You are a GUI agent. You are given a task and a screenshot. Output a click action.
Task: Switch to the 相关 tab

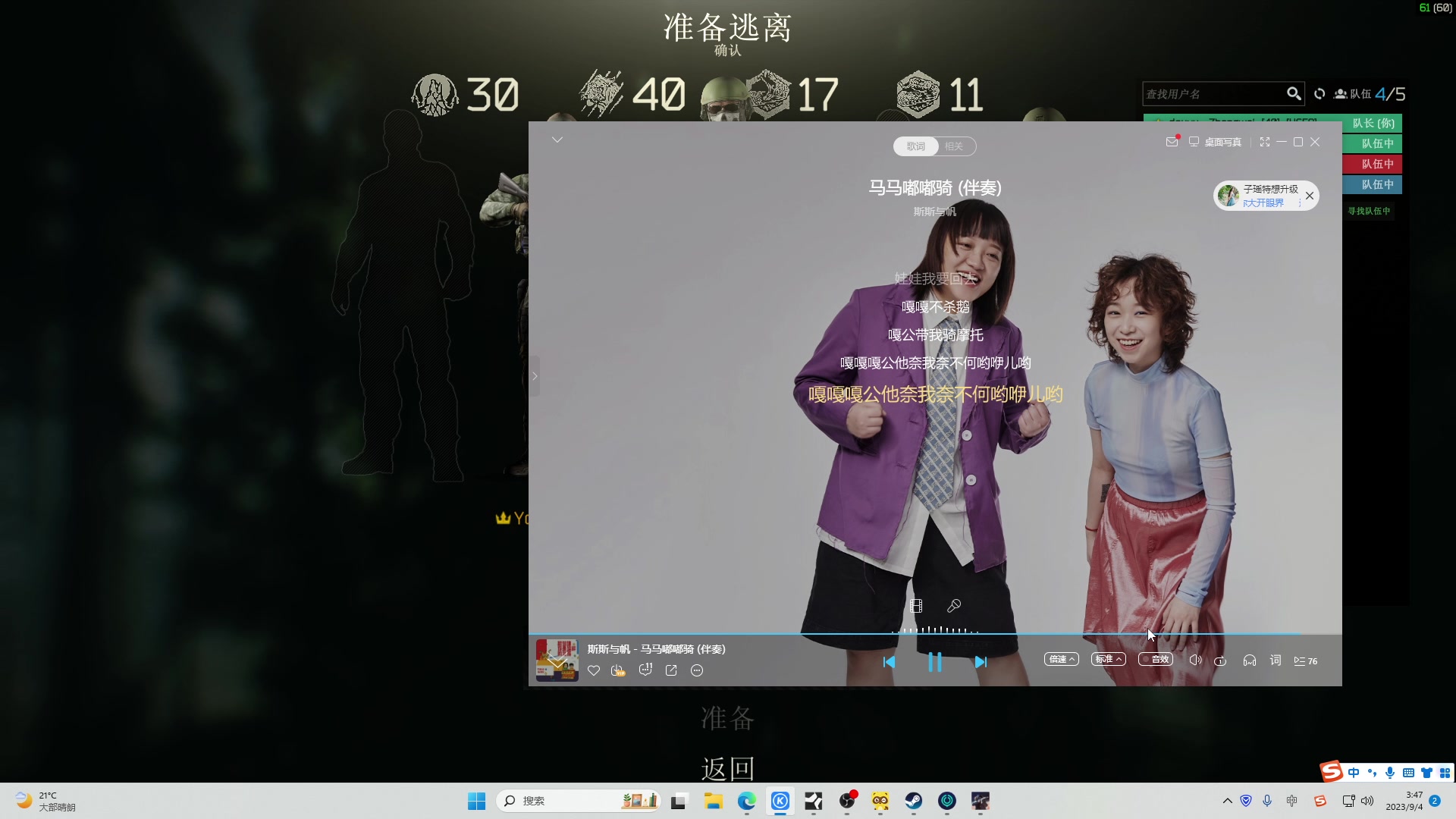pos(954,146)
